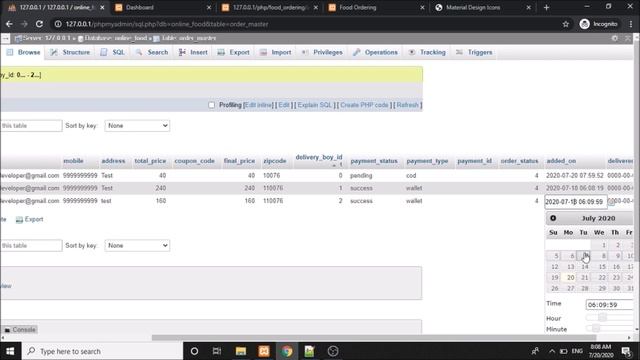This screenshot has width=640, height=360.
Task: Click the Hour slider handle
Action: (602, 318)
